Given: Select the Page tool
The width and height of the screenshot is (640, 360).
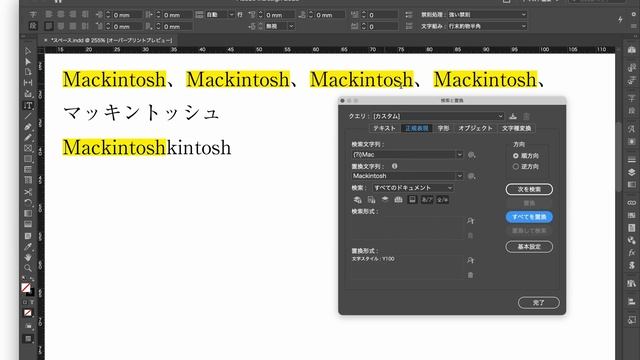Looking at the screenshot, I should click(x=28, y=72).
